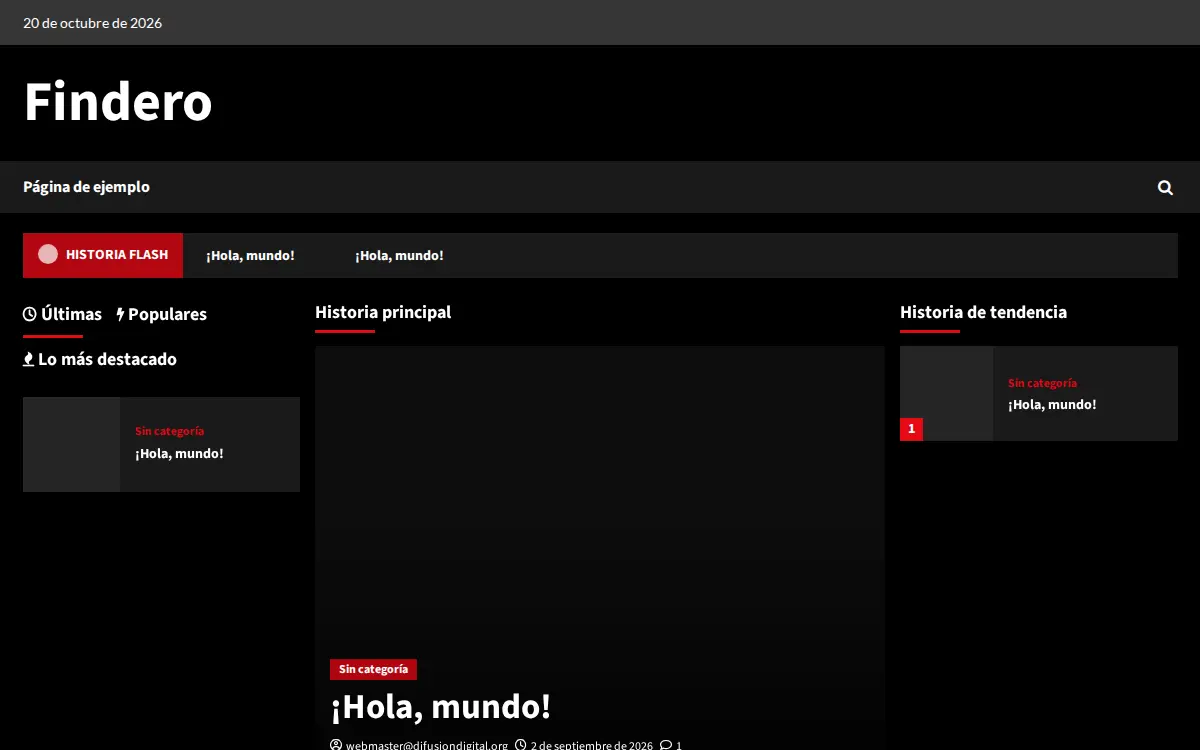Open Página de ejemplo menu item

(x=87, y=187)
